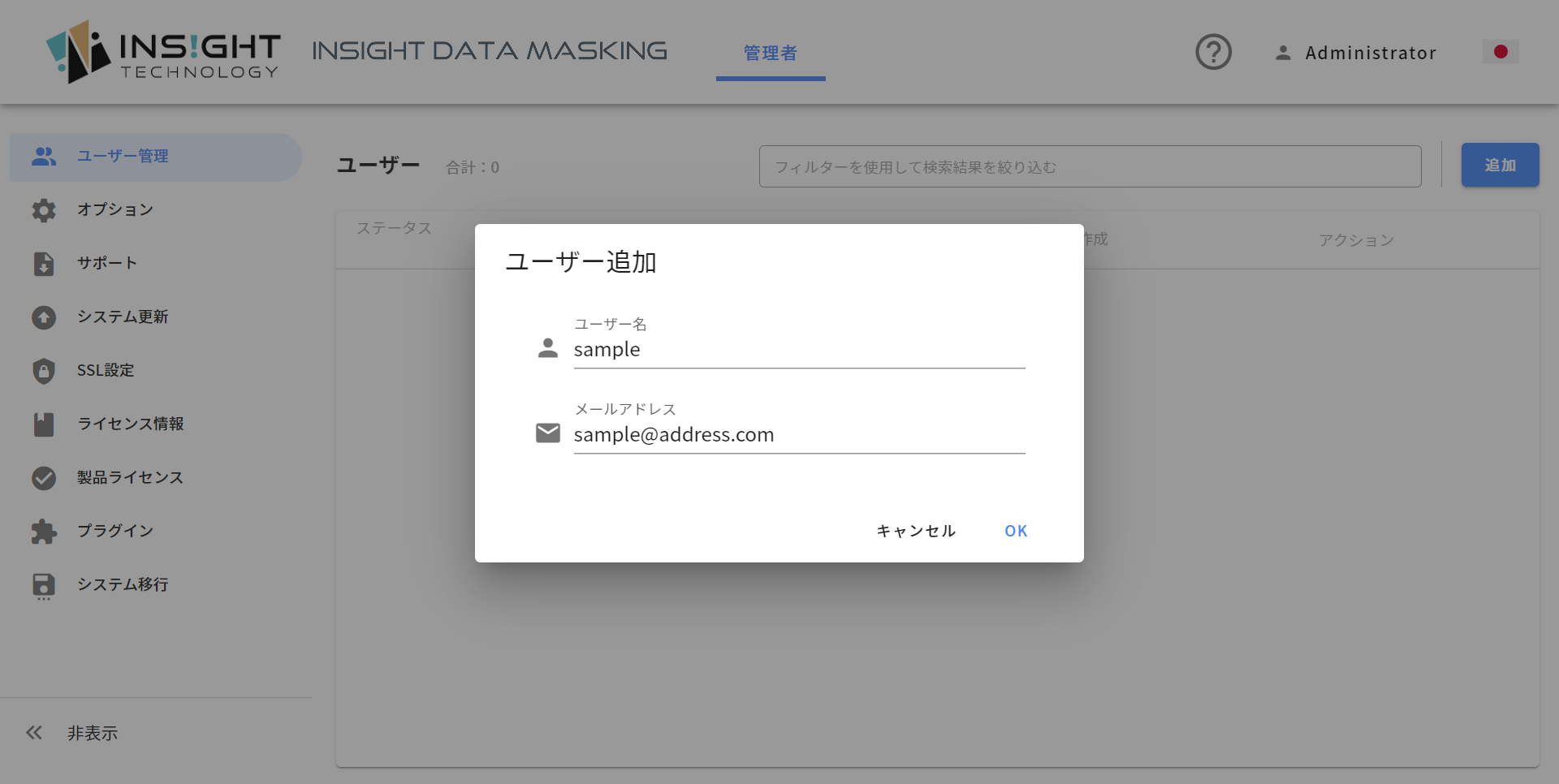The height and width of the screenshot is (784, 1559).
Task: Open the オプション gear icon
Action: pyautogui.click(x=44, y=210)
